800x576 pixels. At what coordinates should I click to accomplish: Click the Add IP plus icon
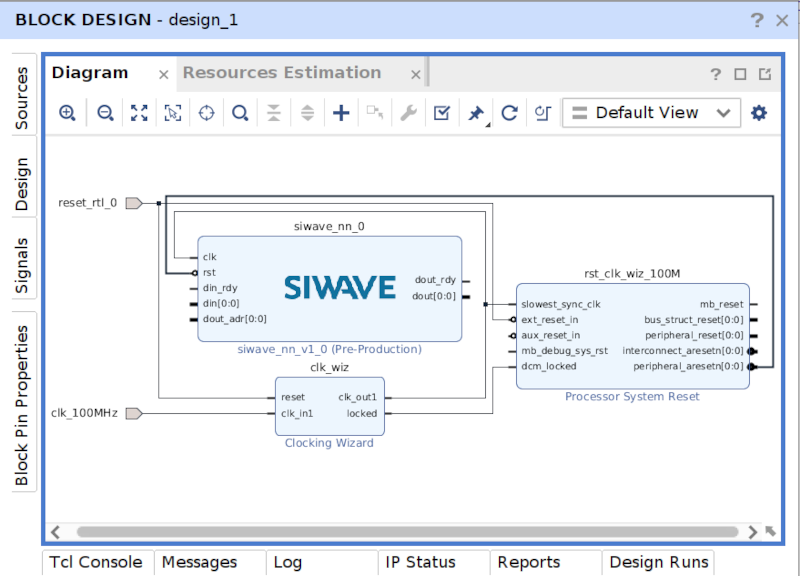340,112
